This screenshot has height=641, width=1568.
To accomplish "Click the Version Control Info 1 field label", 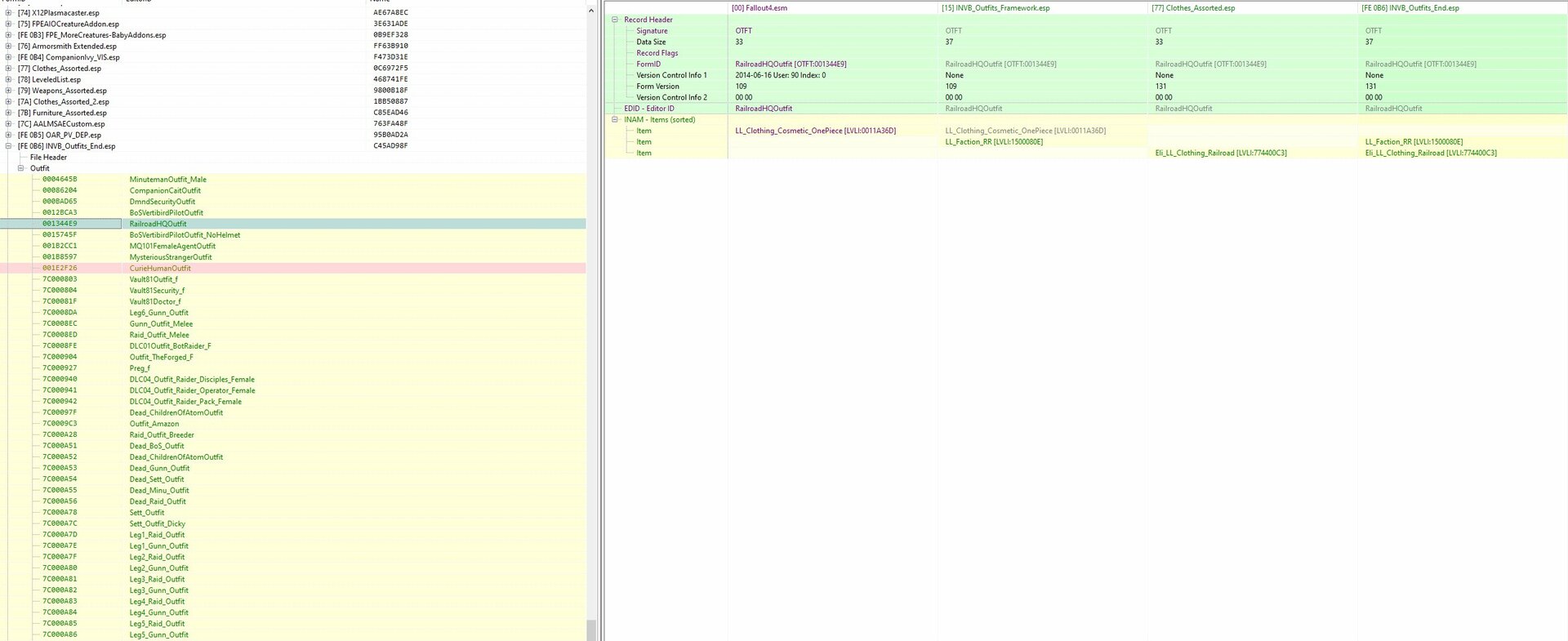I will pos(671,75).
